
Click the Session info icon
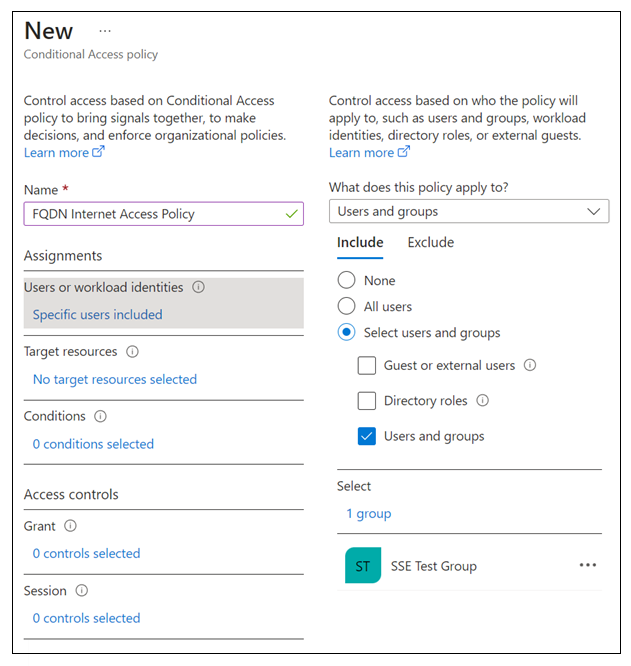[82, 590]
